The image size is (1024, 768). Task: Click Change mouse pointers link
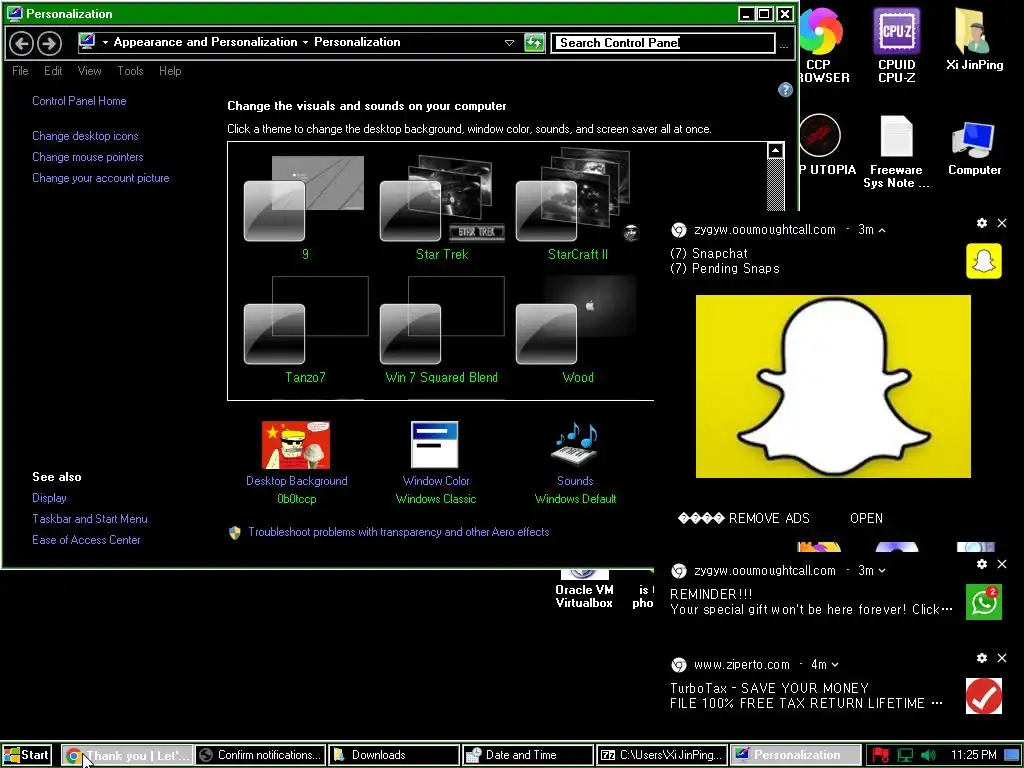[x=88, y=157]
